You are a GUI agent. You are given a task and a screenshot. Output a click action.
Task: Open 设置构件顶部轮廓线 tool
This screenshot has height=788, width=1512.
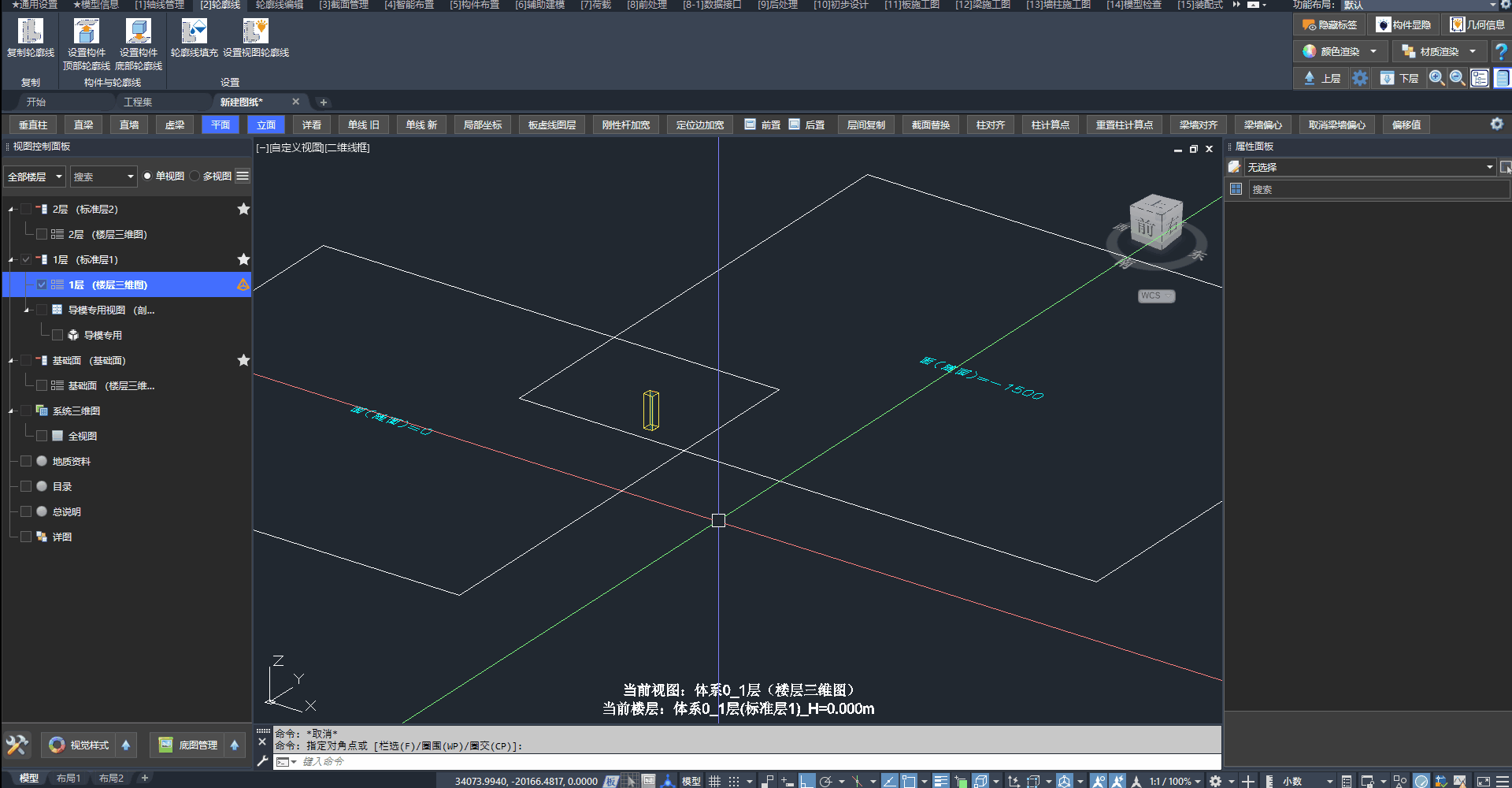point(86,32)
